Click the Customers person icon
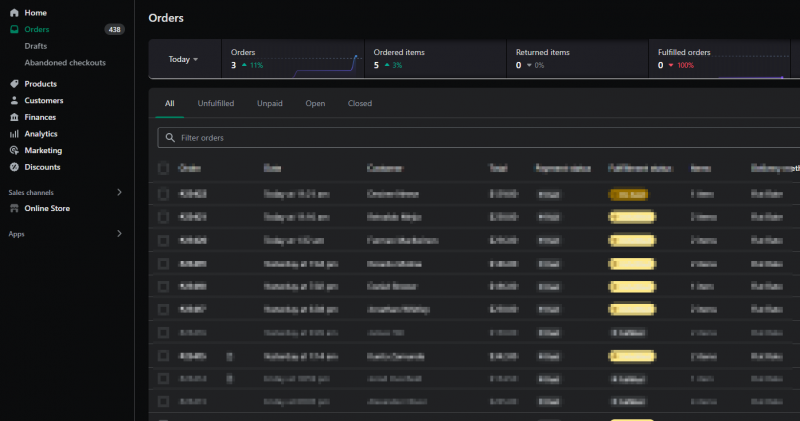 14,101
